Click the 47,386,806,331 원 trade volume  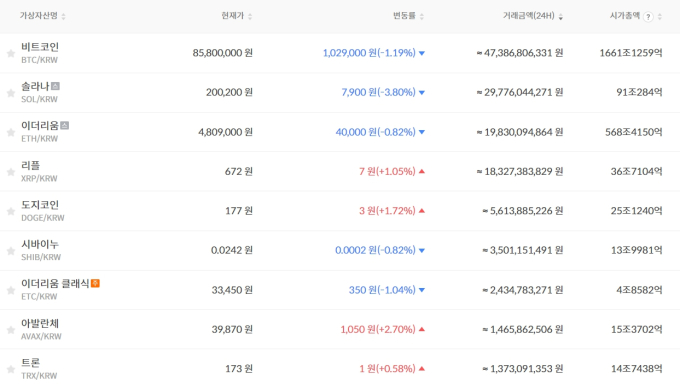pos(520,53)
